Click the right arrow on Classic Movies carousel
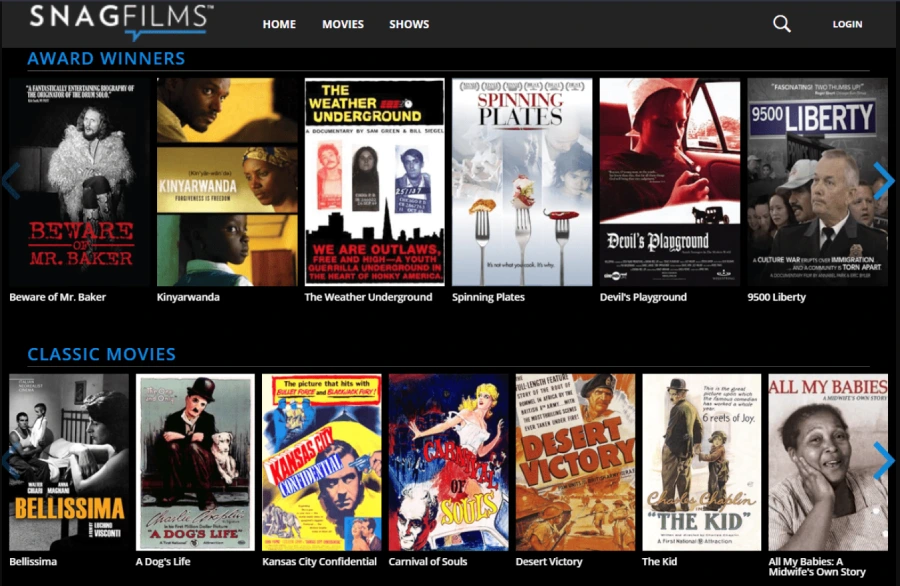This screenshot has width=900, height=586. [884, 462]
